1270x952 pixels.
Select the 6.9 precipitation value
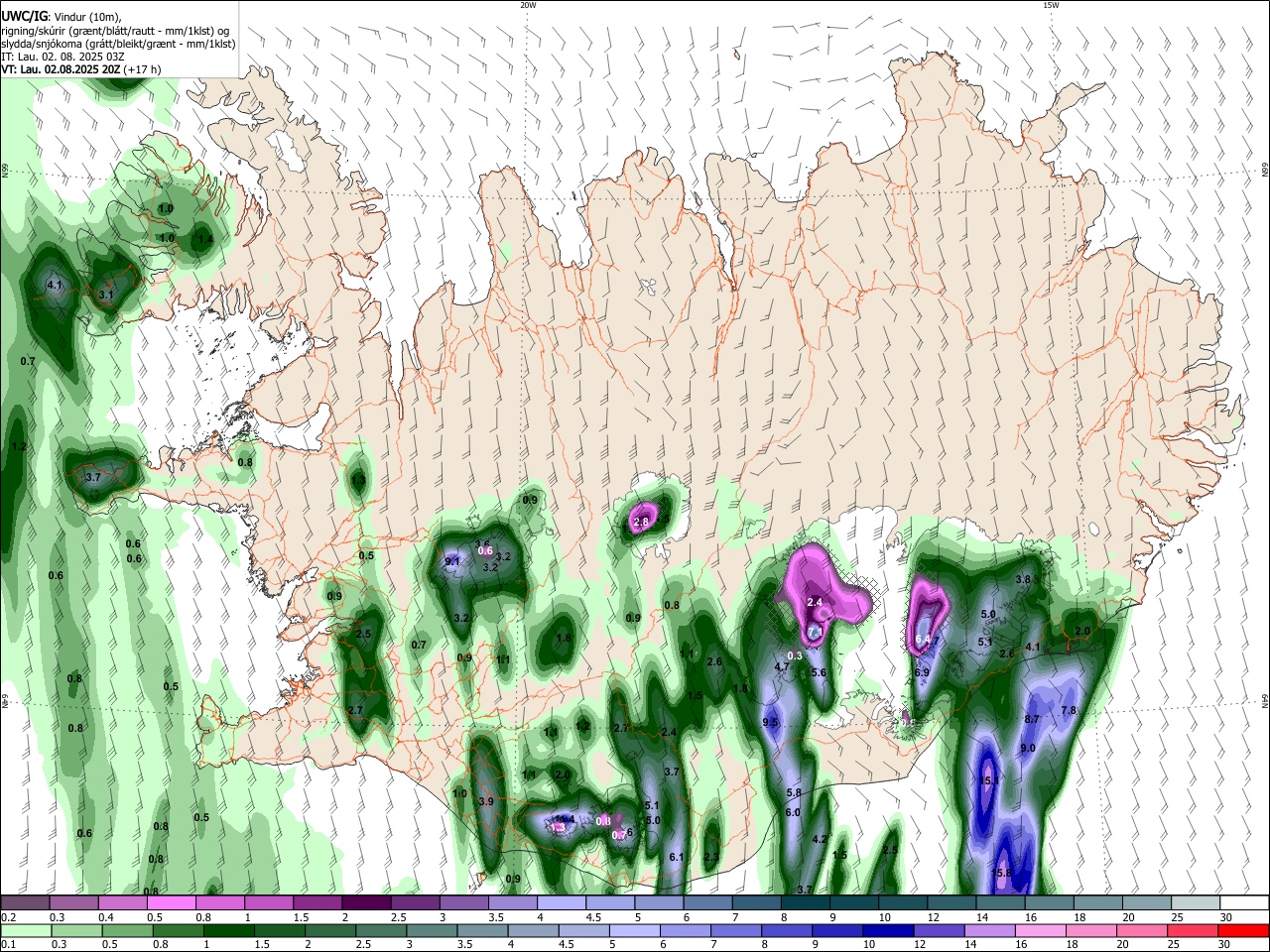coord(922,672)
